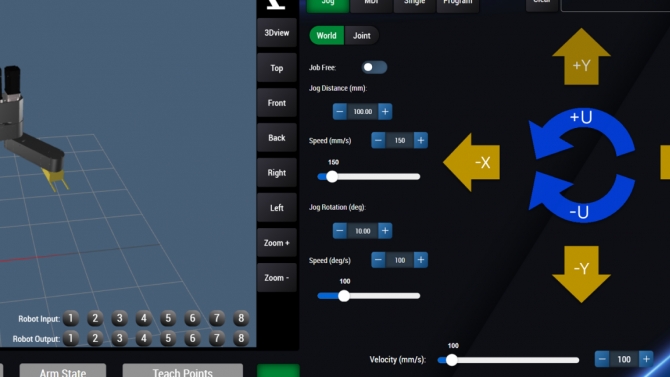Toggle Robot Input 4 indicator
Viewport: 670px width, 377px height.
pos(144,318)
